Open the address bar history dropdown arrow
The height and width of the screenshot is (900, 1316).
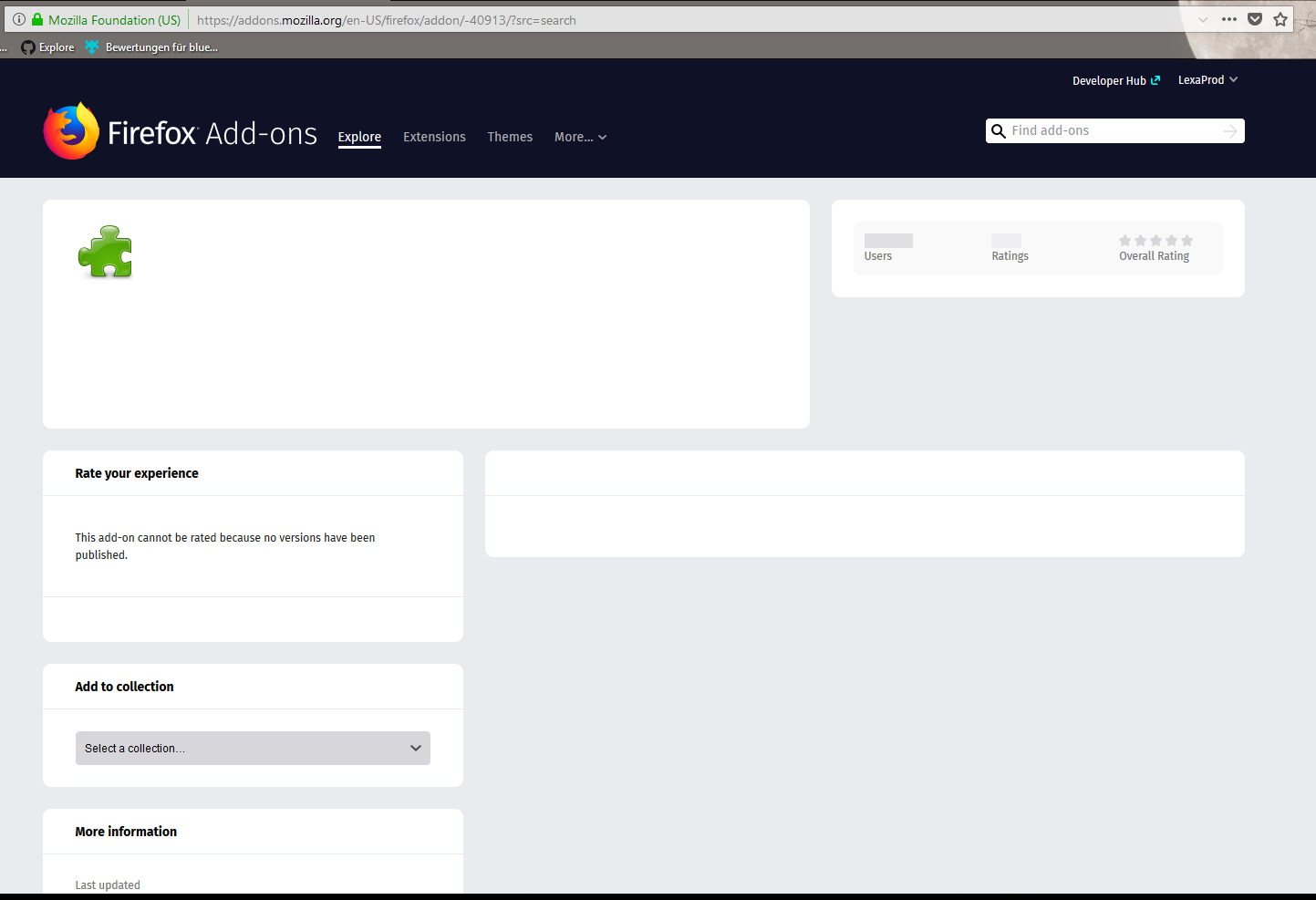click(1203, 20)
